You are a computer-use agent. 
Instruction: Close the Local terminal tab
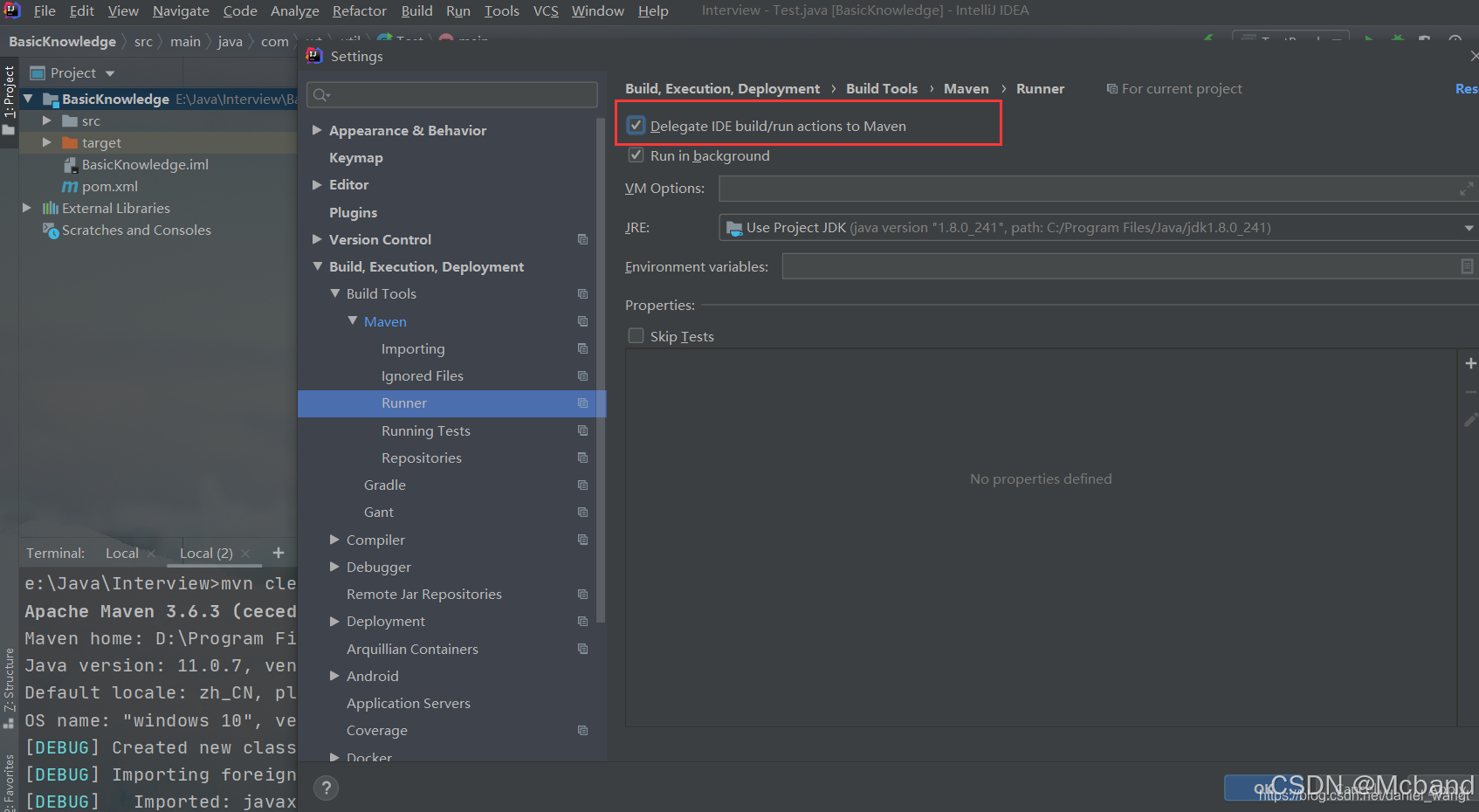151,554
